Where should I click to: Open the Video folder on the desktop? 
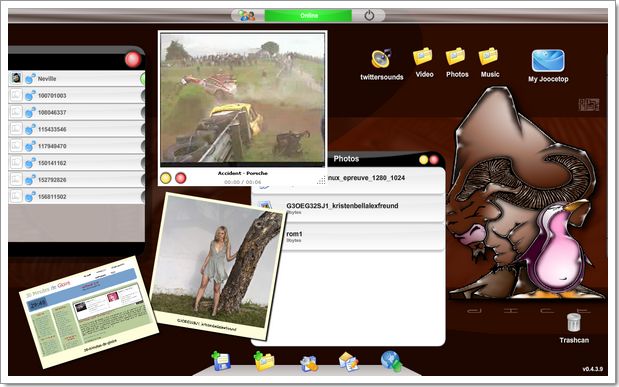coord(423,56)
